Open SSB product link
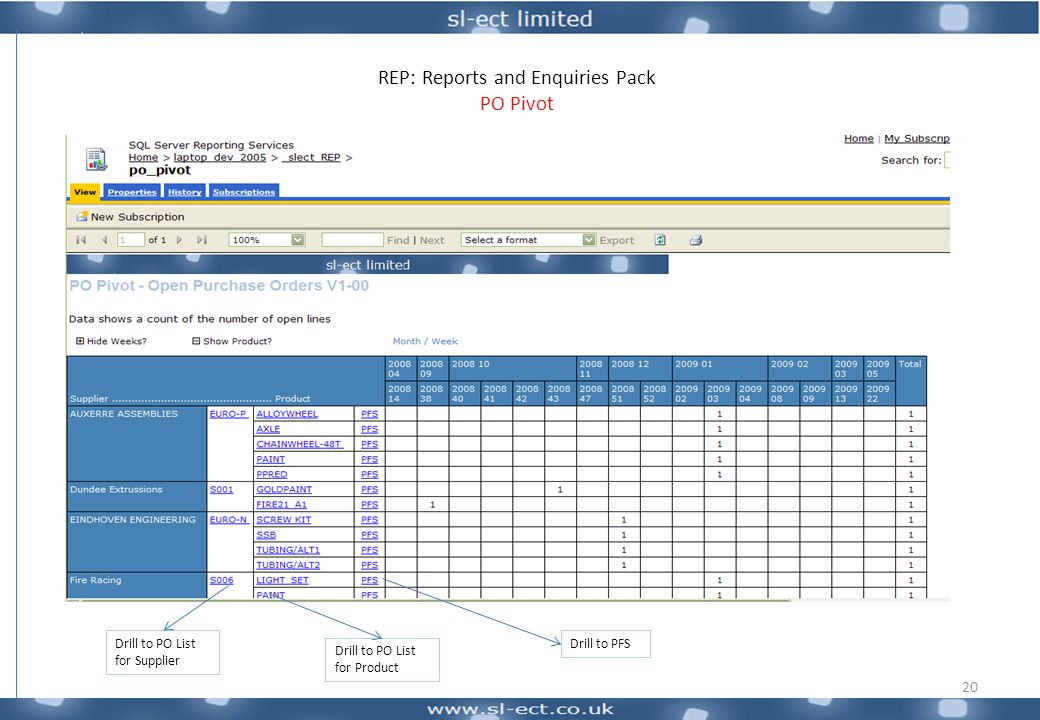Screen dimensions: 1040x720 (x=266, y=535)
